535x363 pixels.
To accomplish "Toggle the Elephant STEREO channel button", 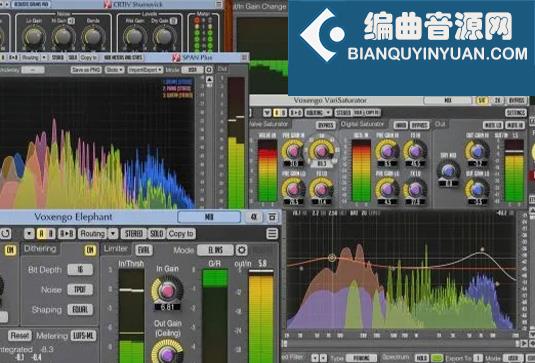I will [x=133, y=234].
